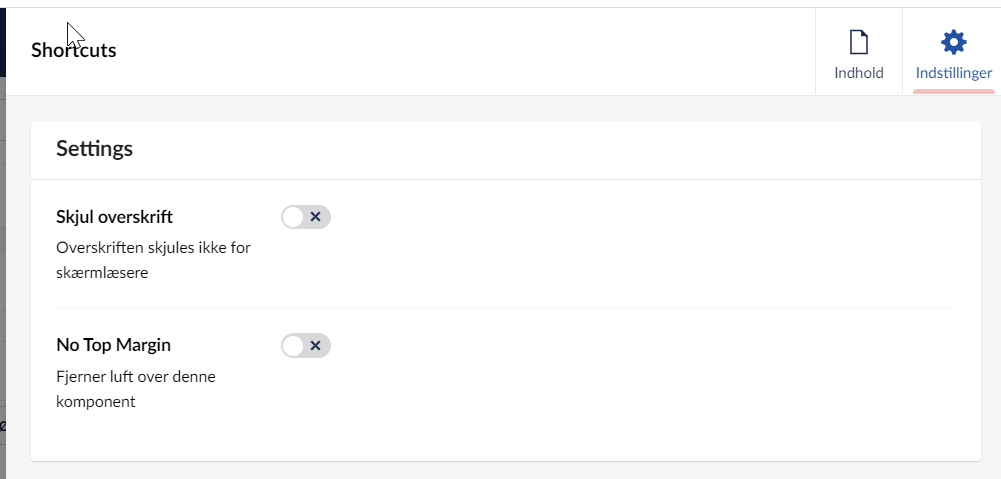Click the "Fjerner luft over denne komponent" description
This screenshot has width=1001, height=479.
click(135, 389)
